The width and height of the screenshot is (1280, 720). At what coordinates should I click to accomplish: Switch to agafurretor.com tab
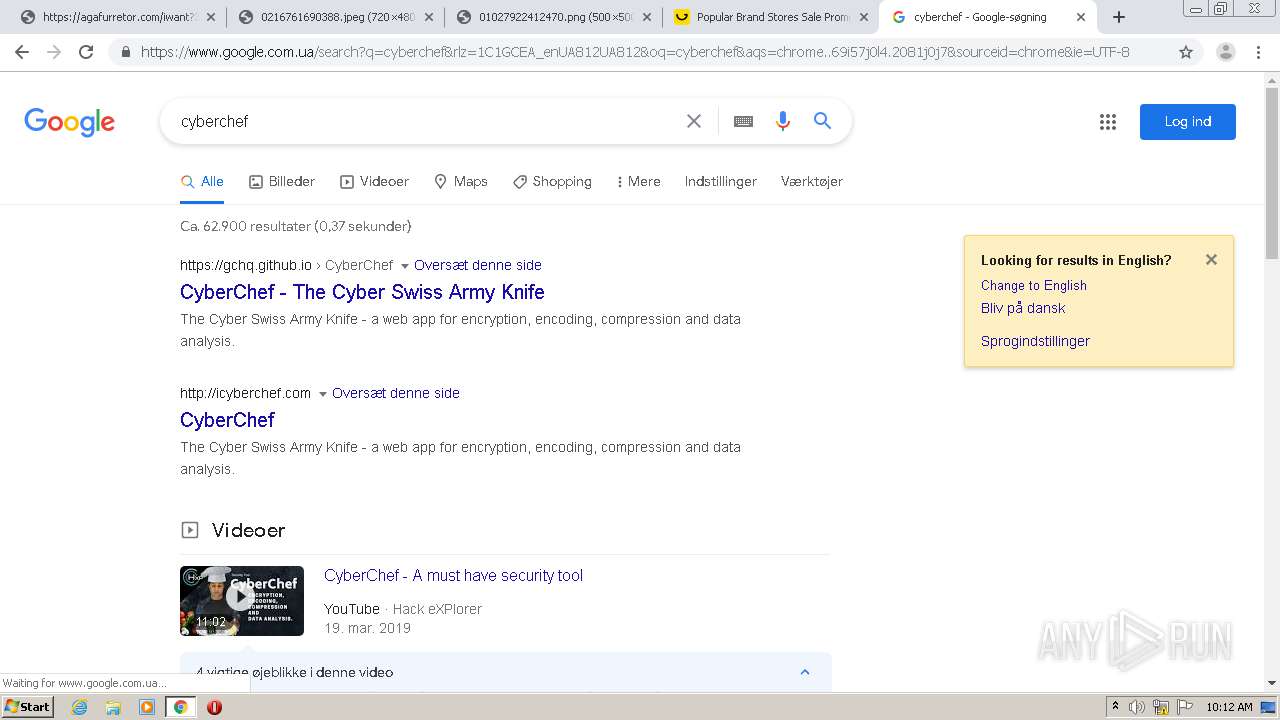pos(118,17)
